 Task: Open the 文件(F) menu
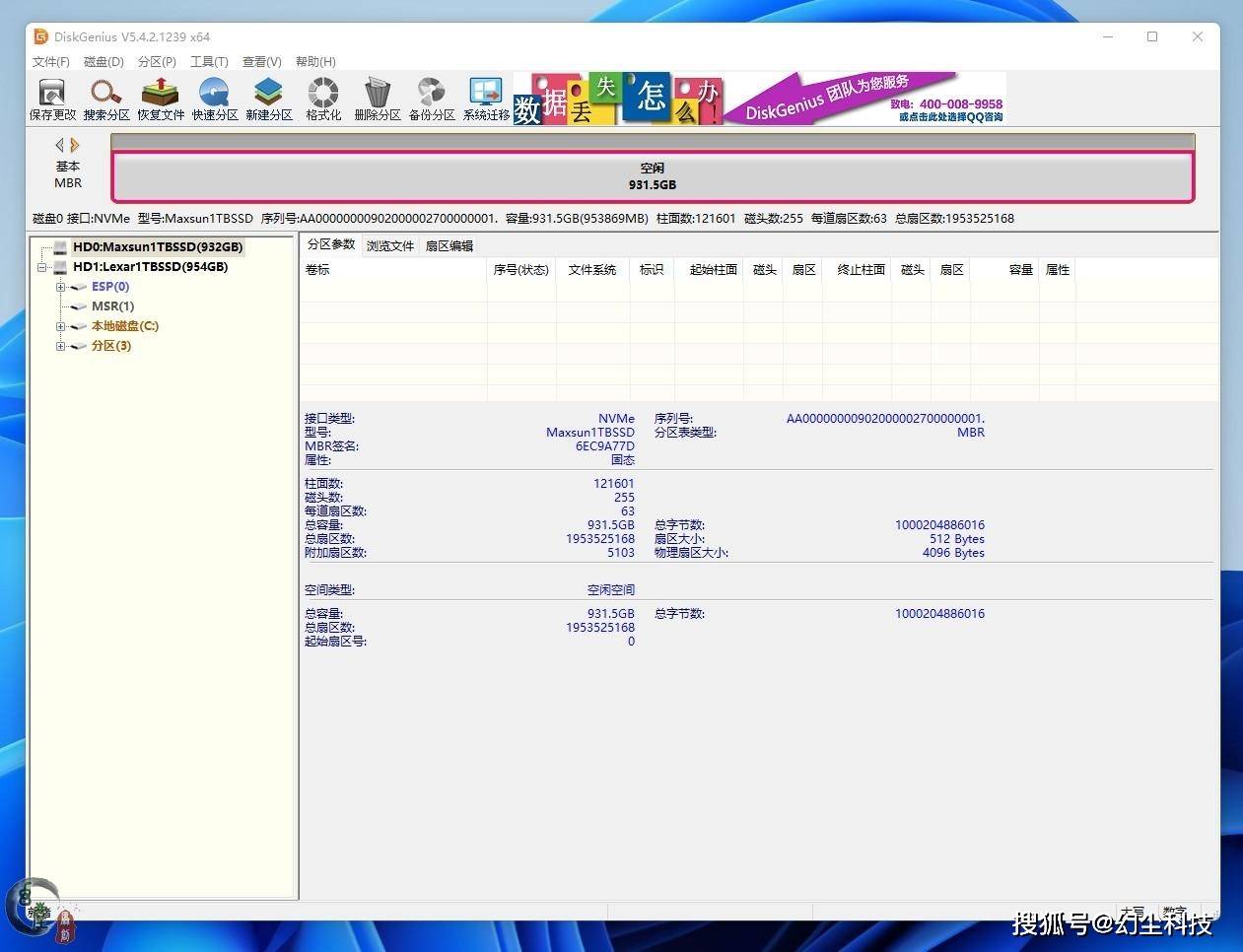[51, 61]
